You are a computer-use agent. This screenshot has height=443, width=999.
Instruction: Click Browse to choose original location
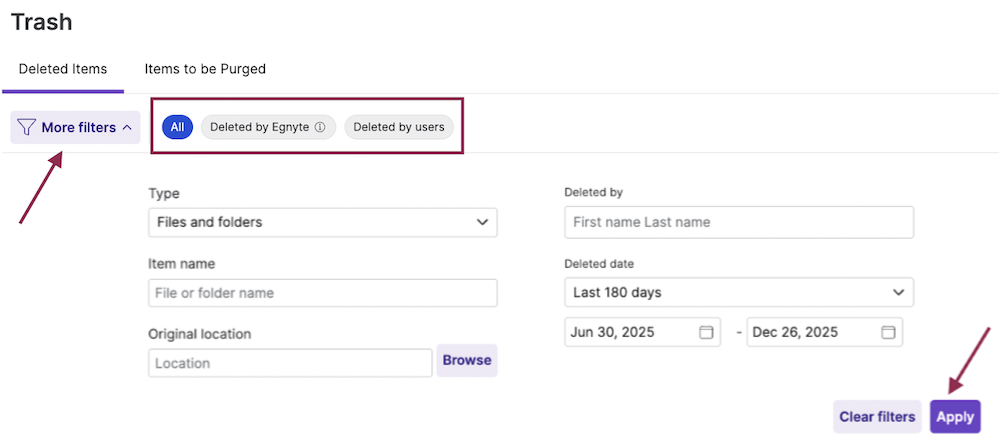467,360
